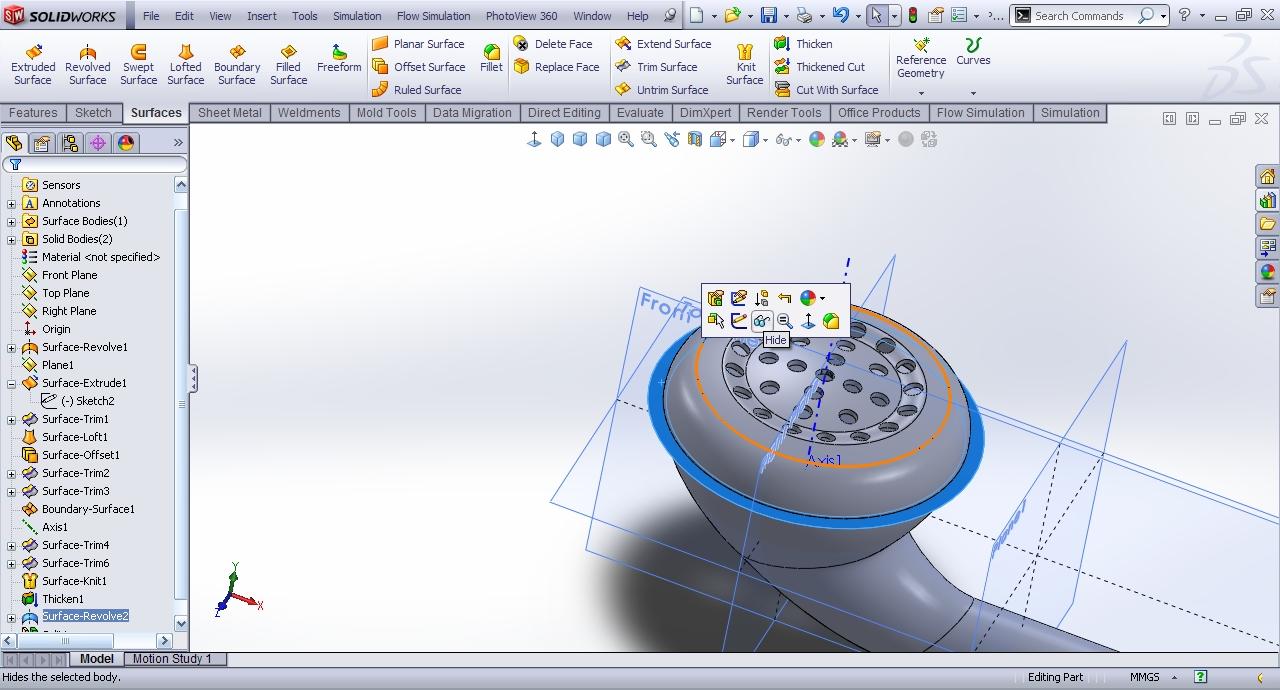1280x690 pixels.
Task: Click the Thicken command
Action: (x=802, y=44)
